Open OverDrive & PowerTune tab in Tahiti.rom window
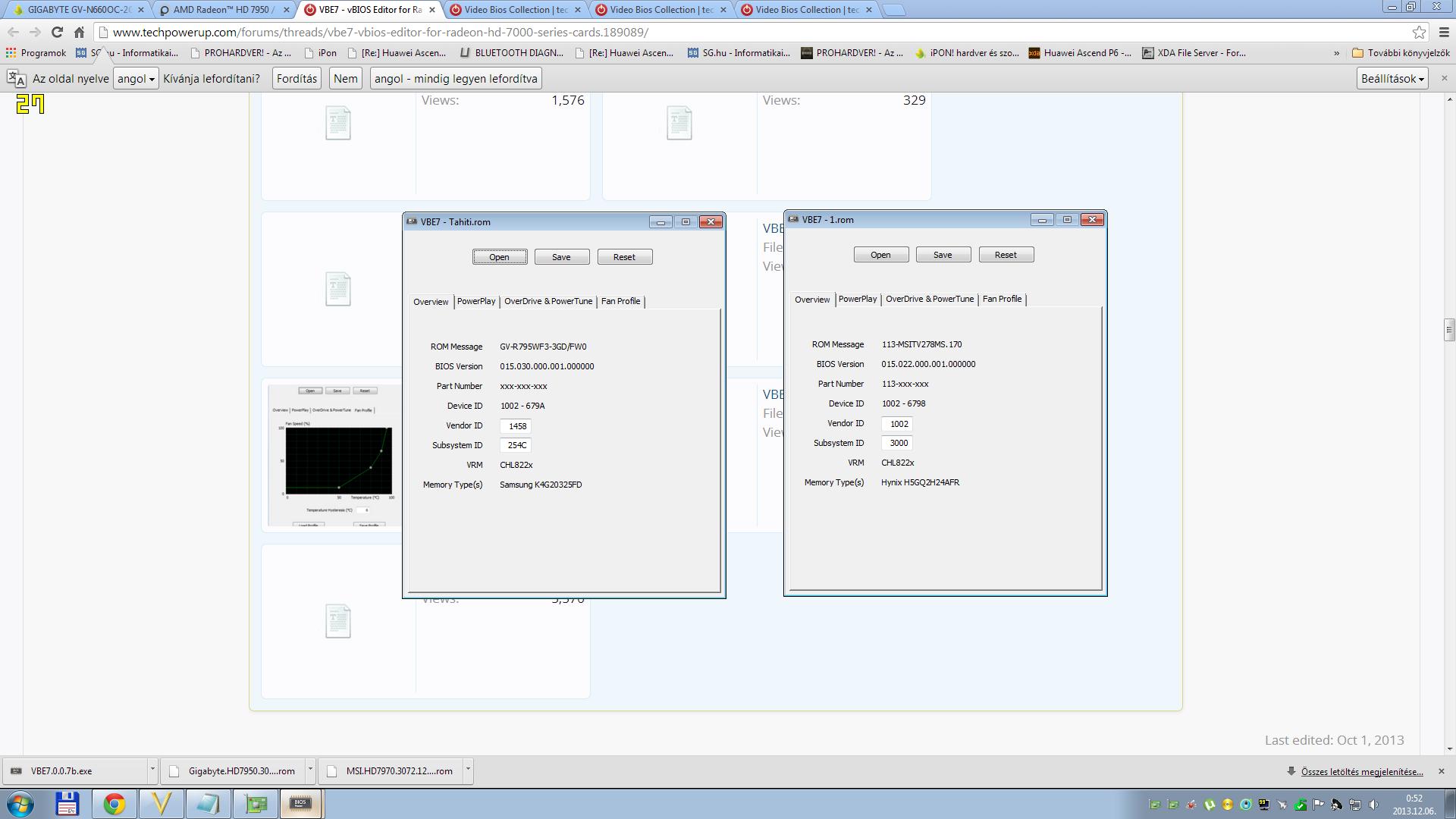Viewport: 1456px width, 819px height. [x=548, y=301]
